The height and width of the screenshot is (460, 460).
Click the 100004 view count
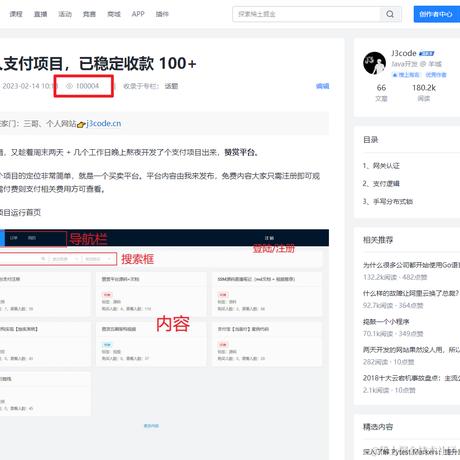click(x=87, y=86)
